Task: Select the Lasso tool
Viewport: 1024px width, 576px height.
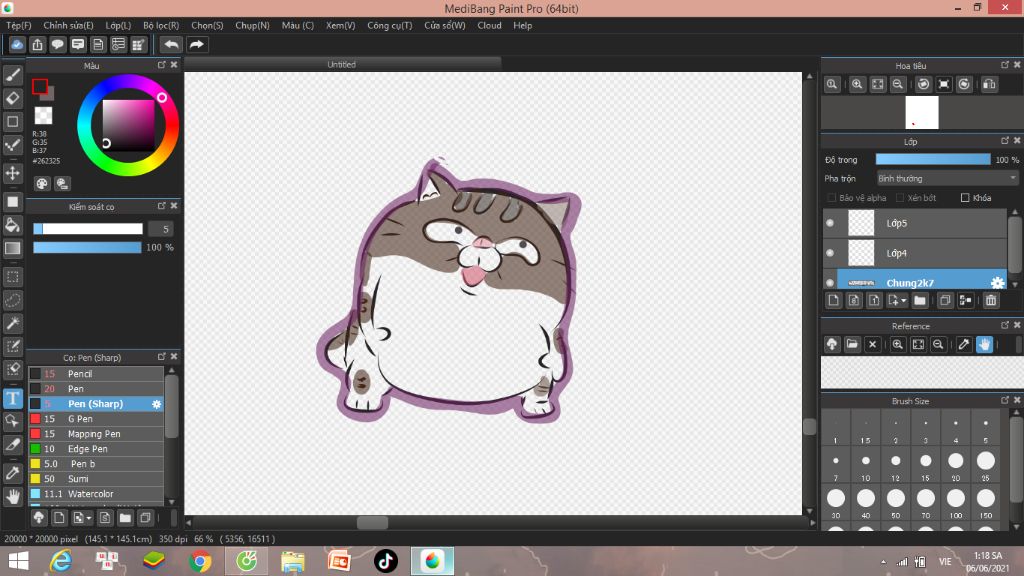Action: [12, 300]
